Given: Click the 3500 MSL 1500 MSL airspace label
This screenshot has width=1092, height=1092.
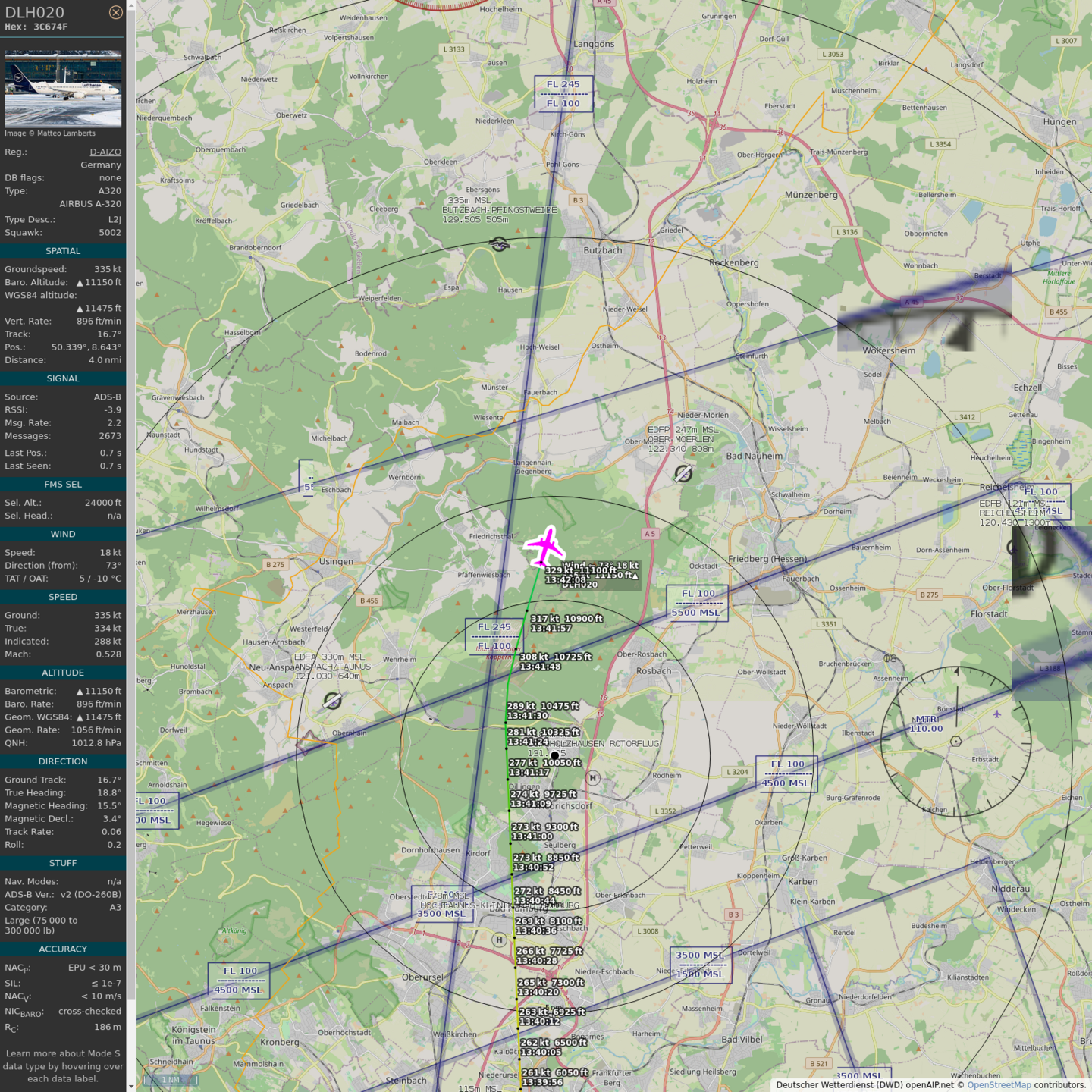Looking at the screenshot, I should pos(700,965).
